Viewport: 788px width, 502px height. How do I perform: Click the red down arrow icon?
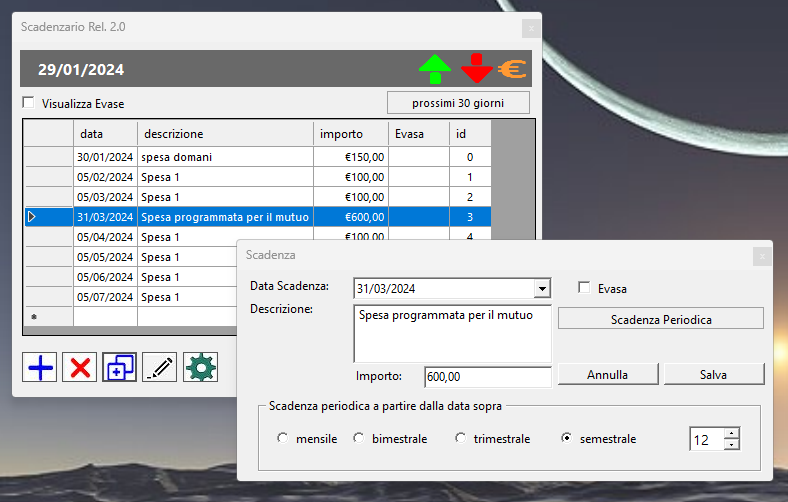(476, 68)
